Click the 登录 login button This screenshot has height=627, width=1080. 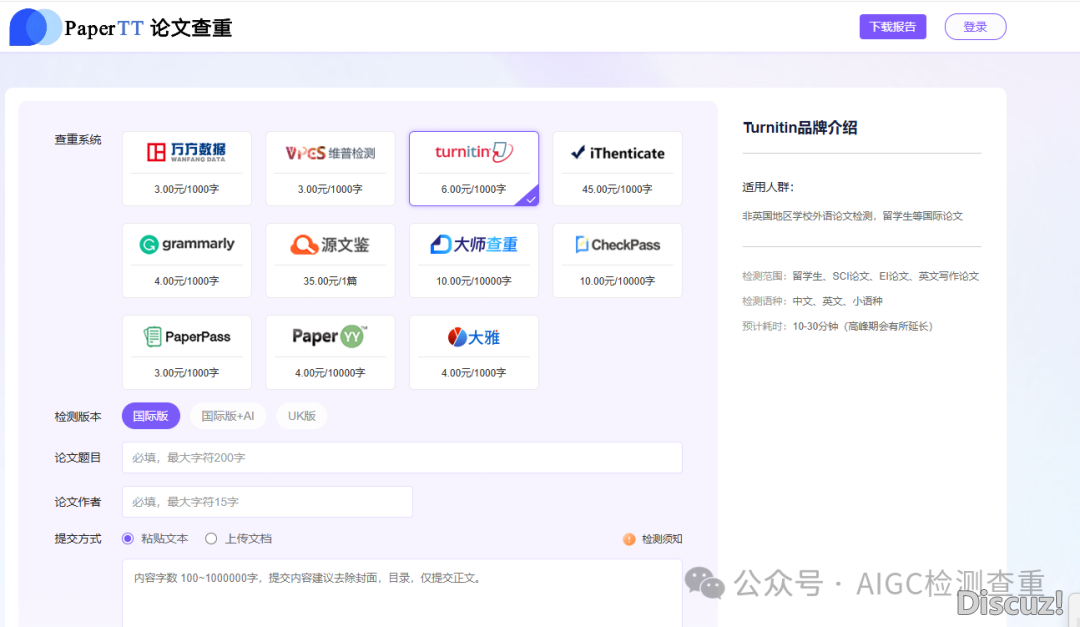[975, 27]
